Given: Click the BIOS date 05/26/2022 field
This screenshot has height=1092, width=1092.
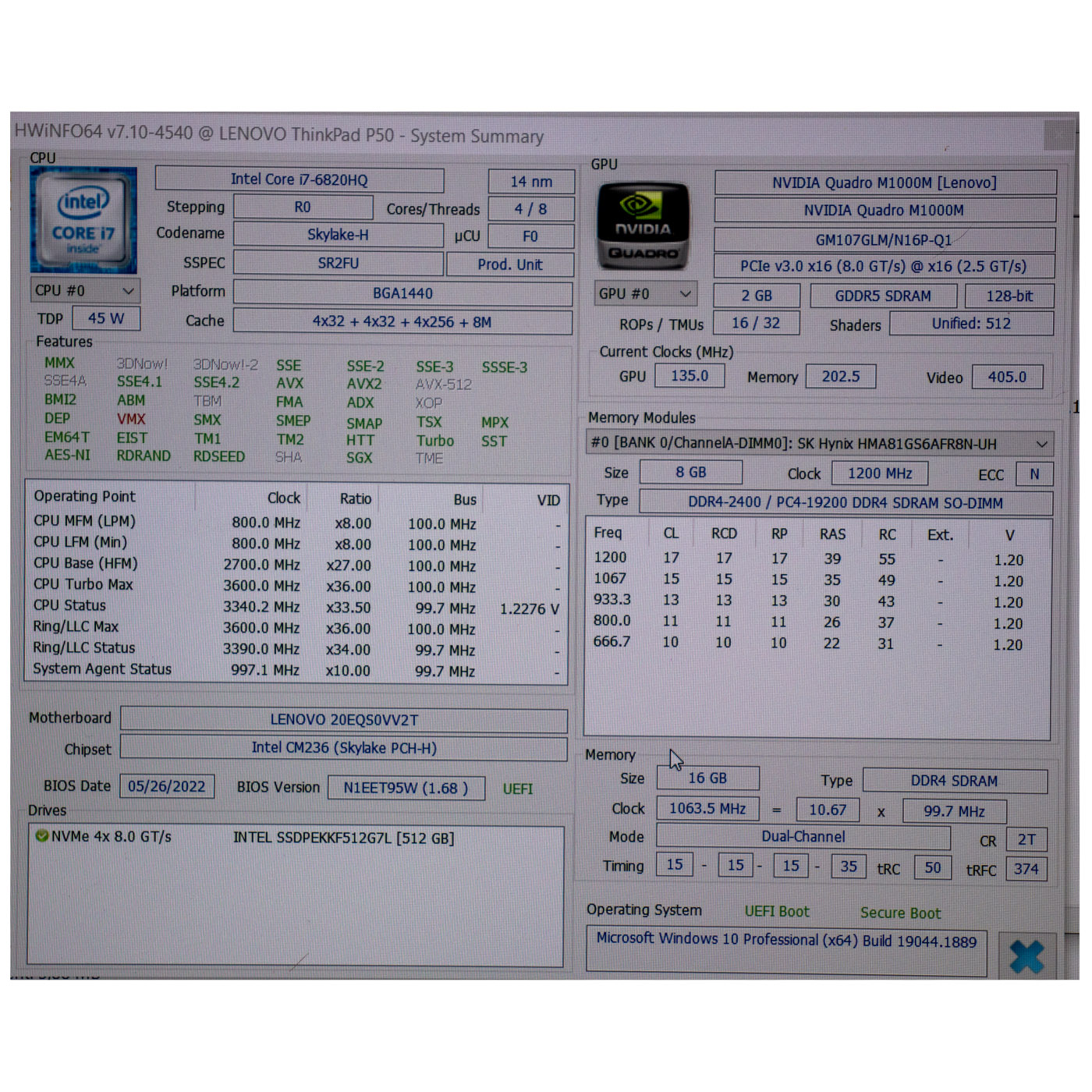Looking at the screenshot, I should coord(167,786).
